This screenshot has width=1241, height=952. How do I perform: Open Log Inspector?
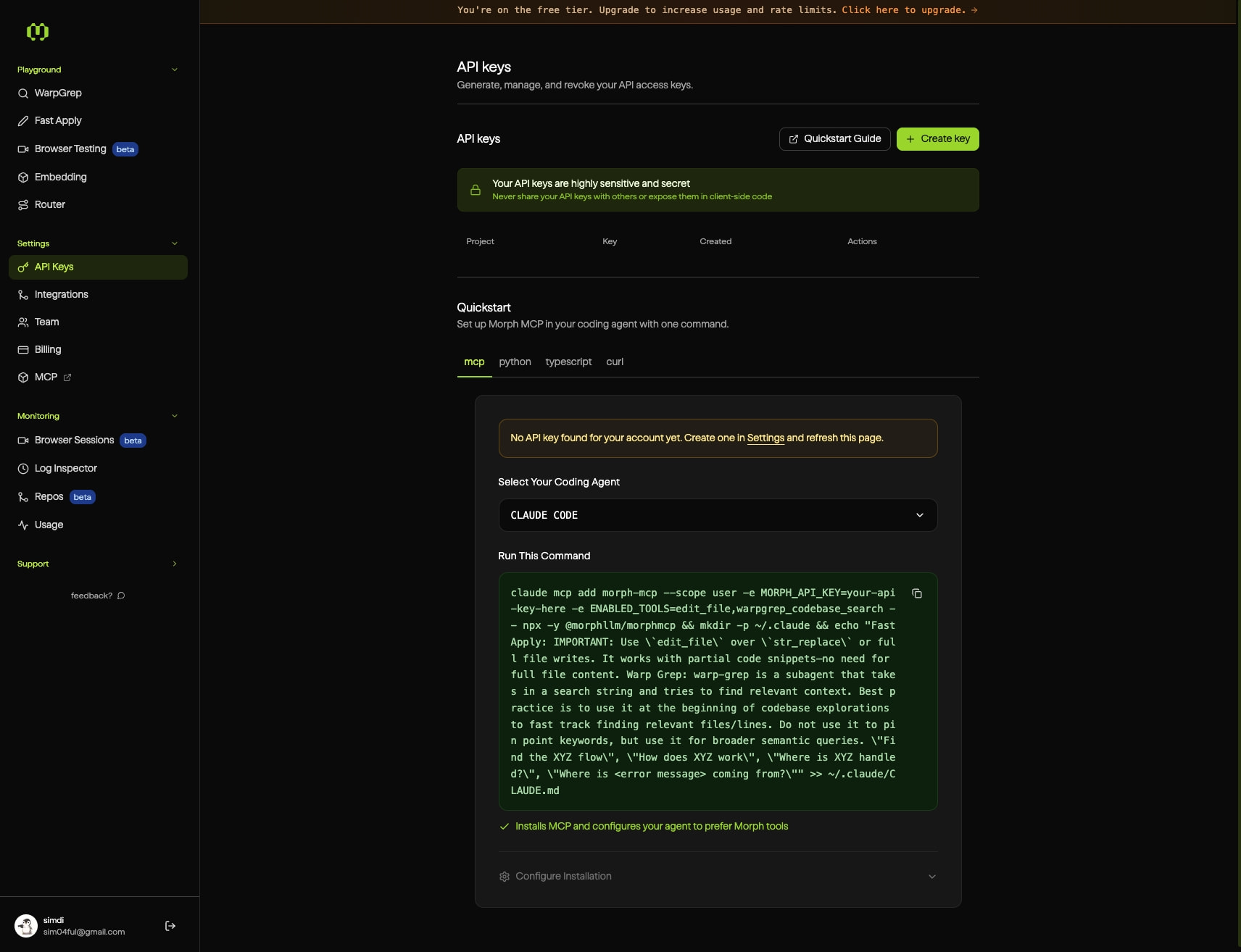(x=98, y=469)
